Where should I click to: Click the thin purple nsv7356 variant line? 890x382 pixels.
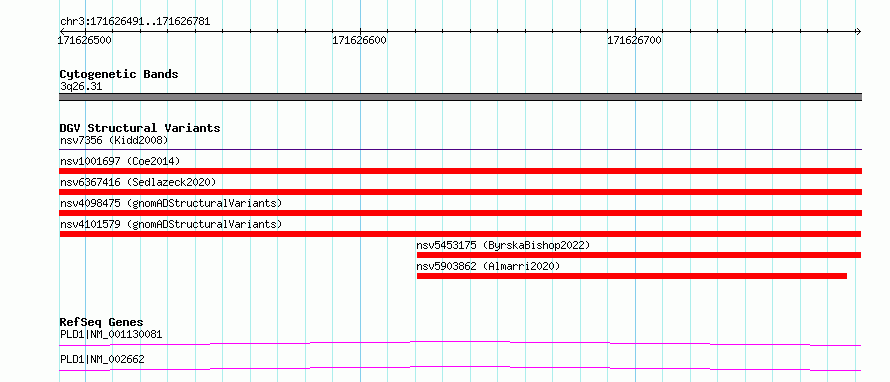pyautogui.click(x=460, y=149)
